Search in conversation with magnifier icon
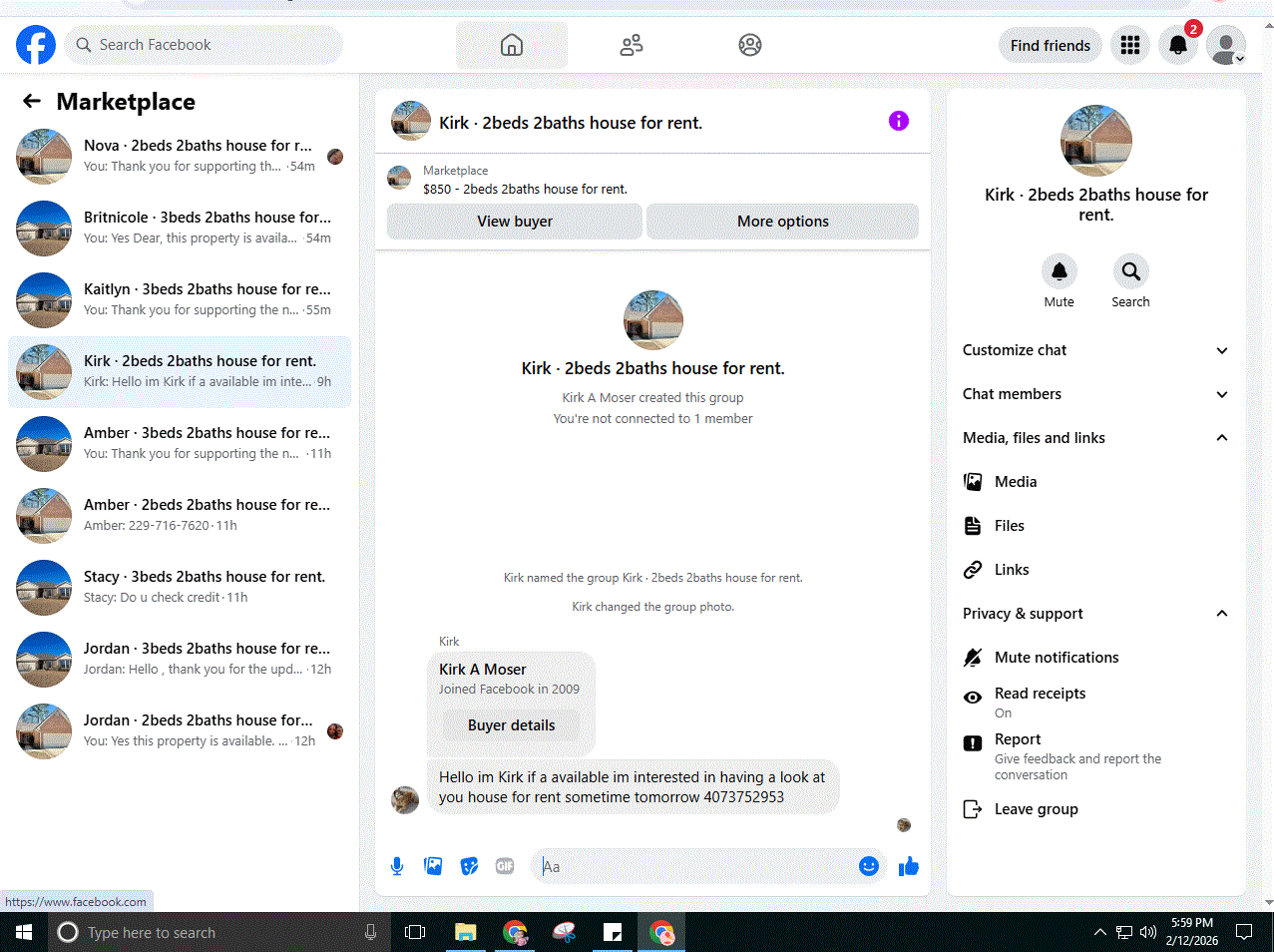The width and height of the screenshot is (1274, 952). pos(1131,271)
